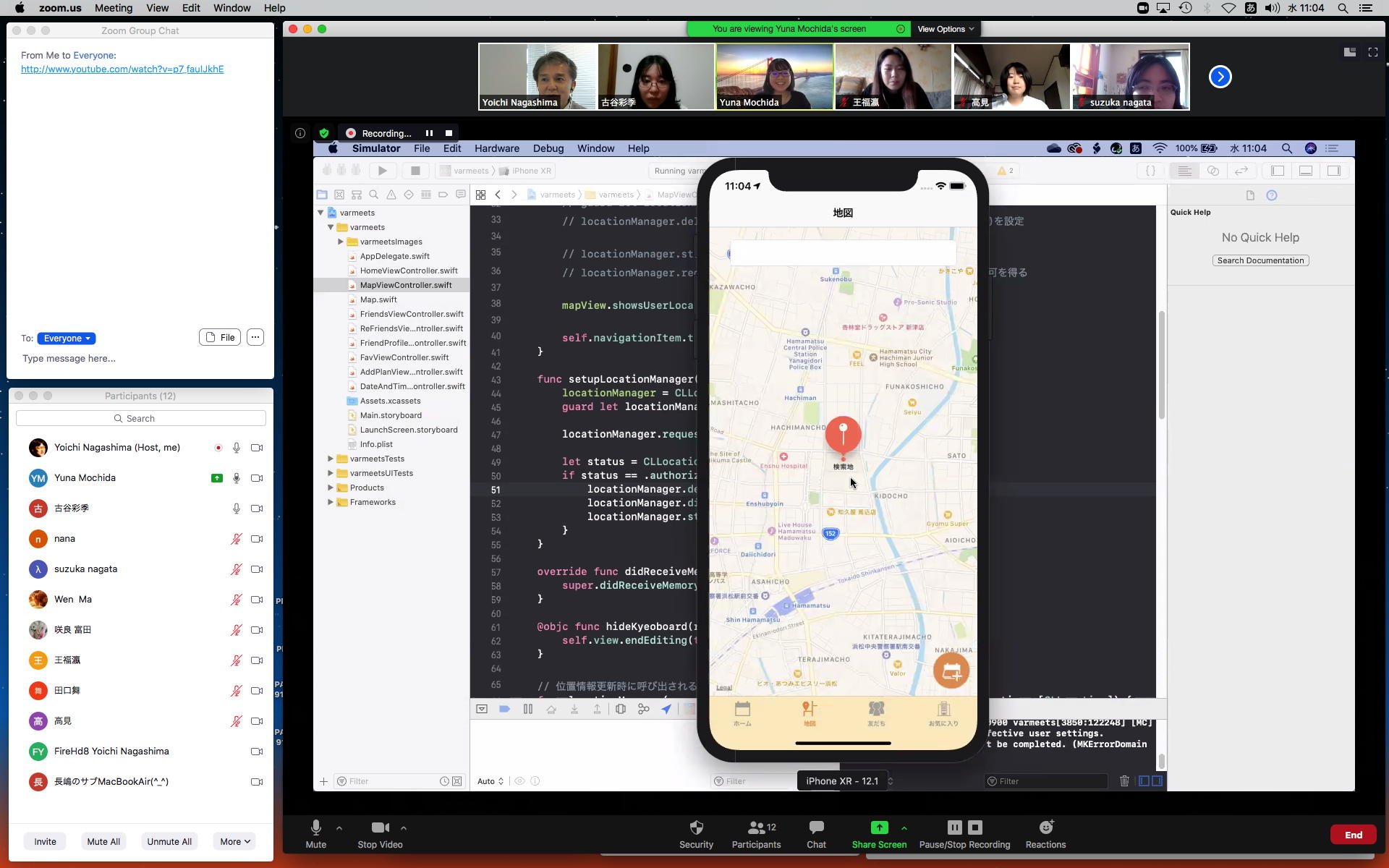Viewport: 1389px width, 868px height.
Task: Open the Window menu in menu bar
Action: [231, 8]
